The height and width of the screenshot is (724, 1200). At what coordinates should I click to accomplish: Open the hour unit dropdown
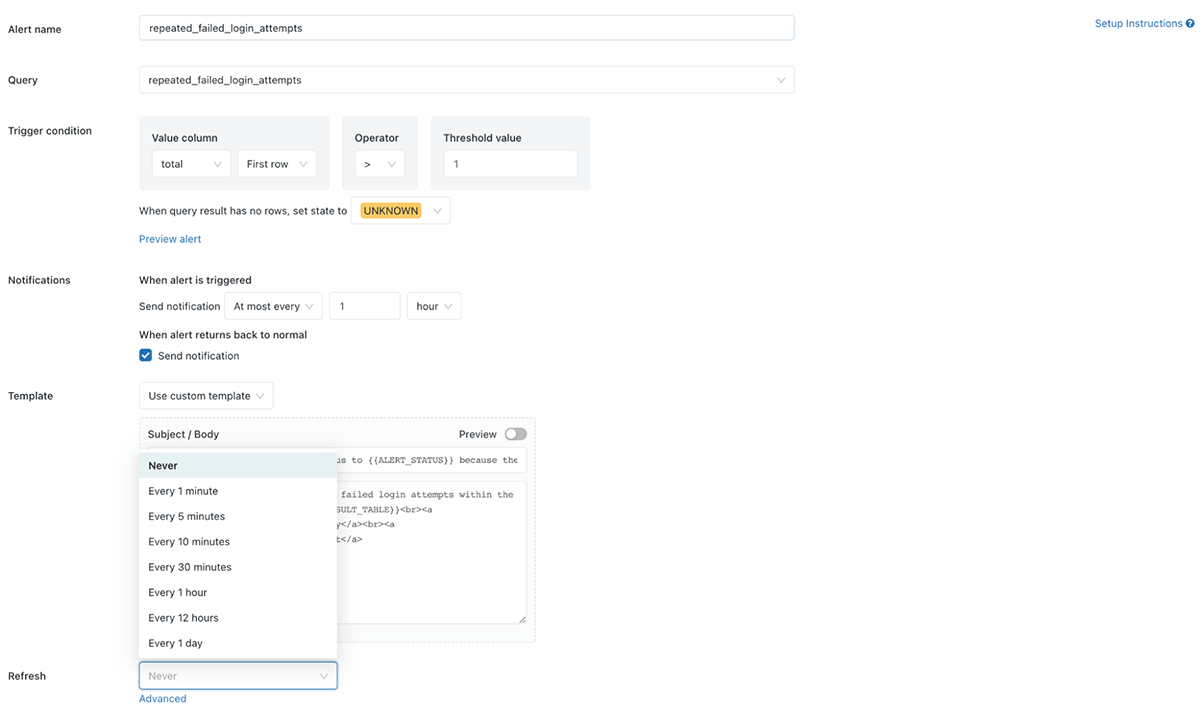434,306
